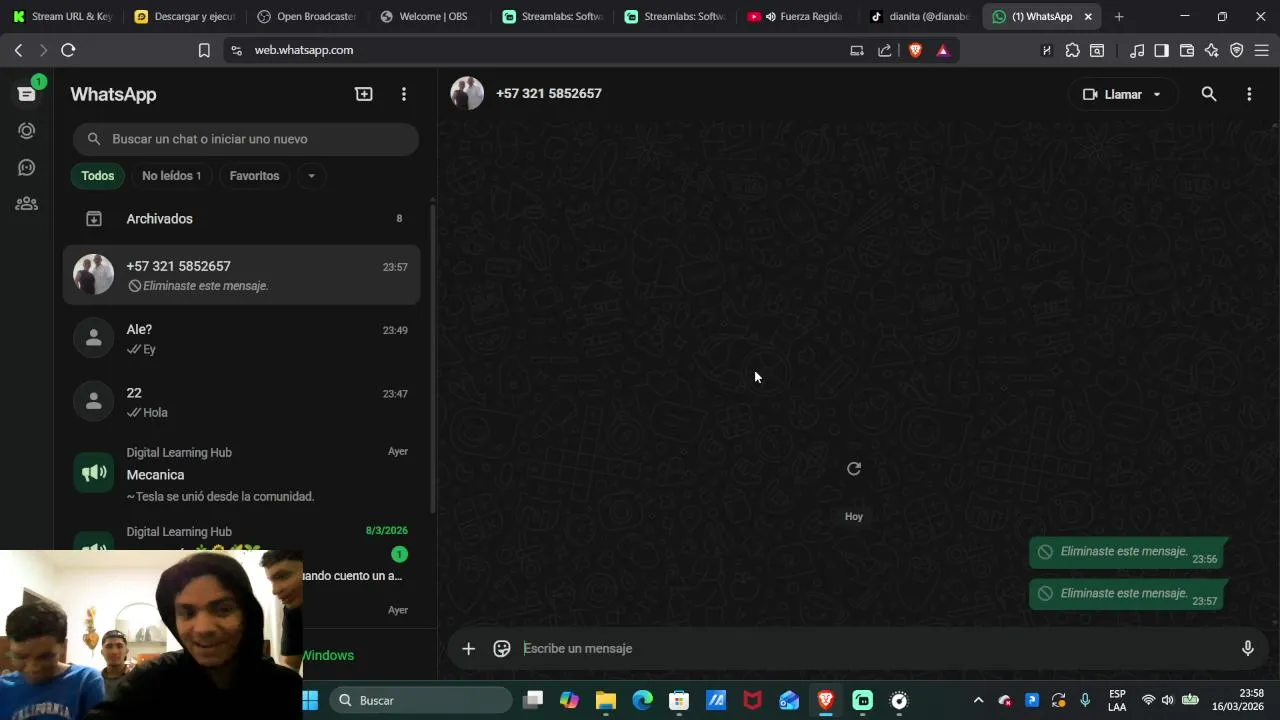Click the share page icon in address bar
Viewport: 1280px width, 720px height.
click(884, 50)
